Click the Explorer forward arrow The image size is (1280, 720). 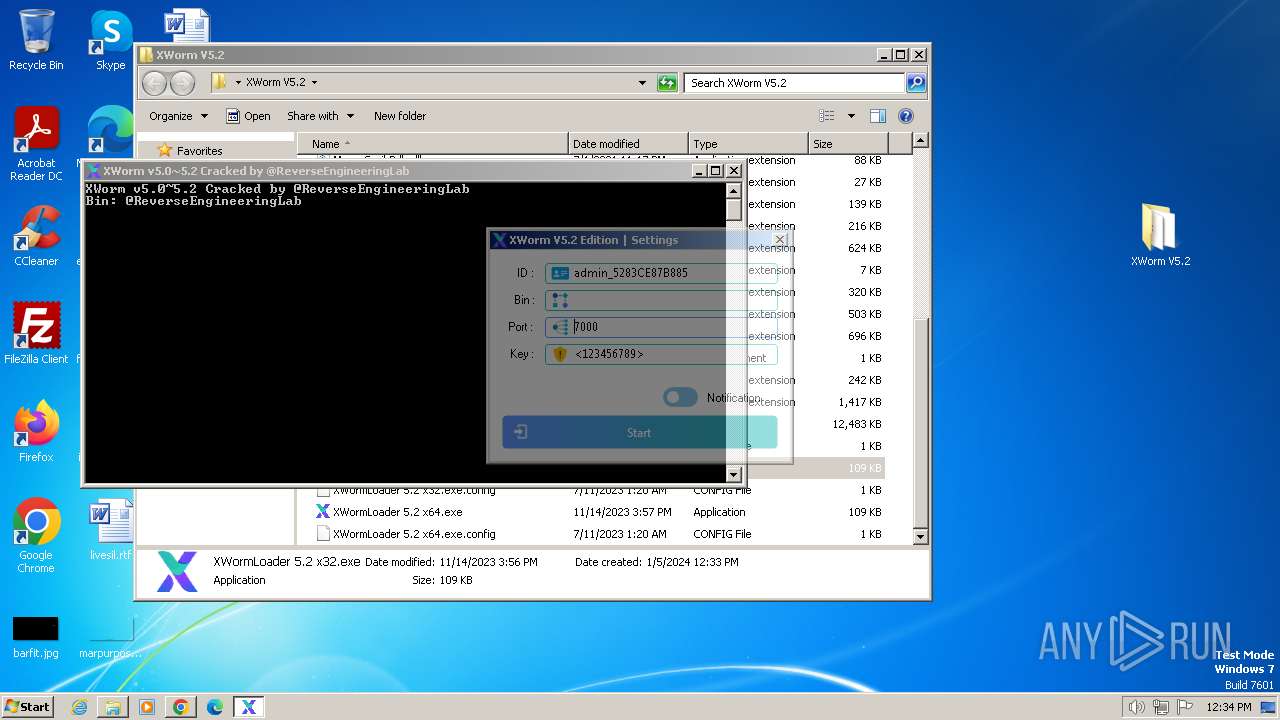182,83
